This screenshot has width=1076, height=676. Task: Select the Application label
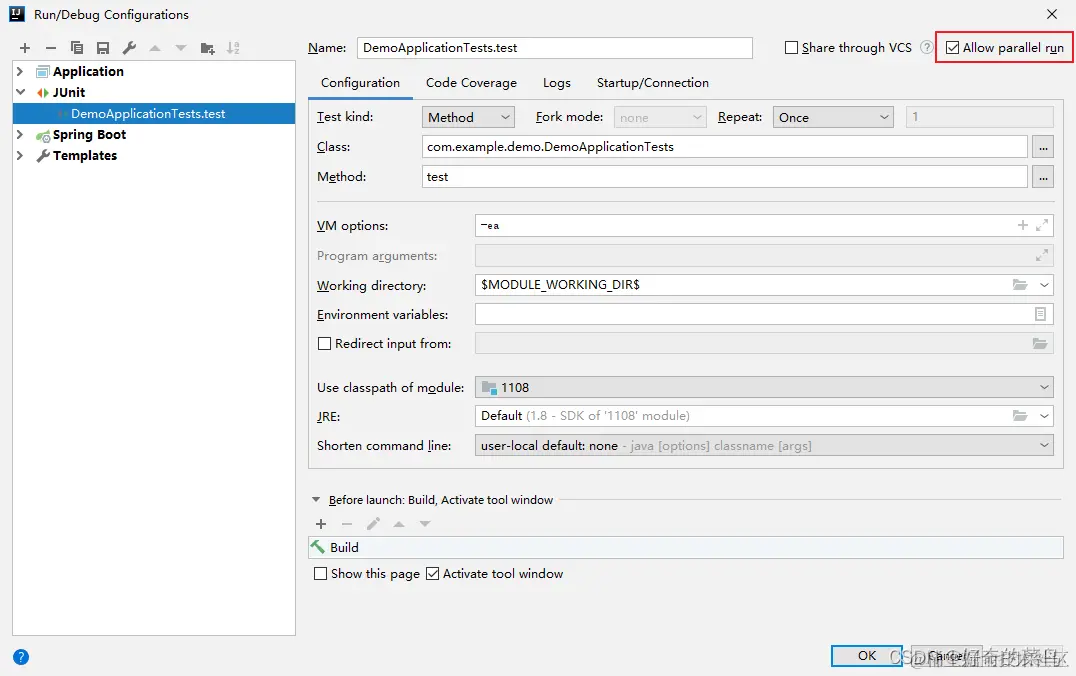tap(89, 71)
